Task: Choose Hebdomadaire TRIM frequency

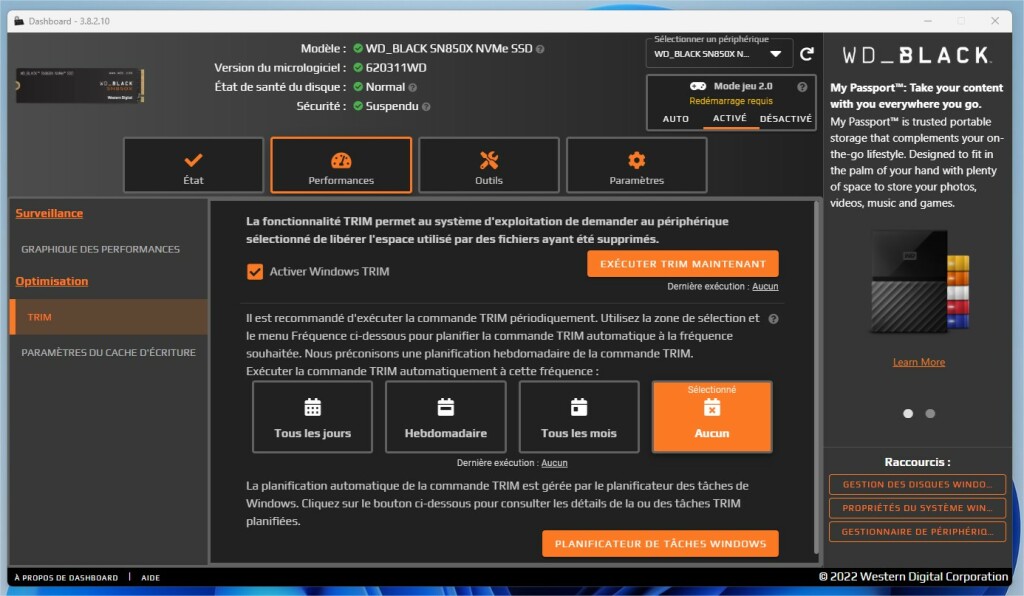Action: tap(445, 417)
